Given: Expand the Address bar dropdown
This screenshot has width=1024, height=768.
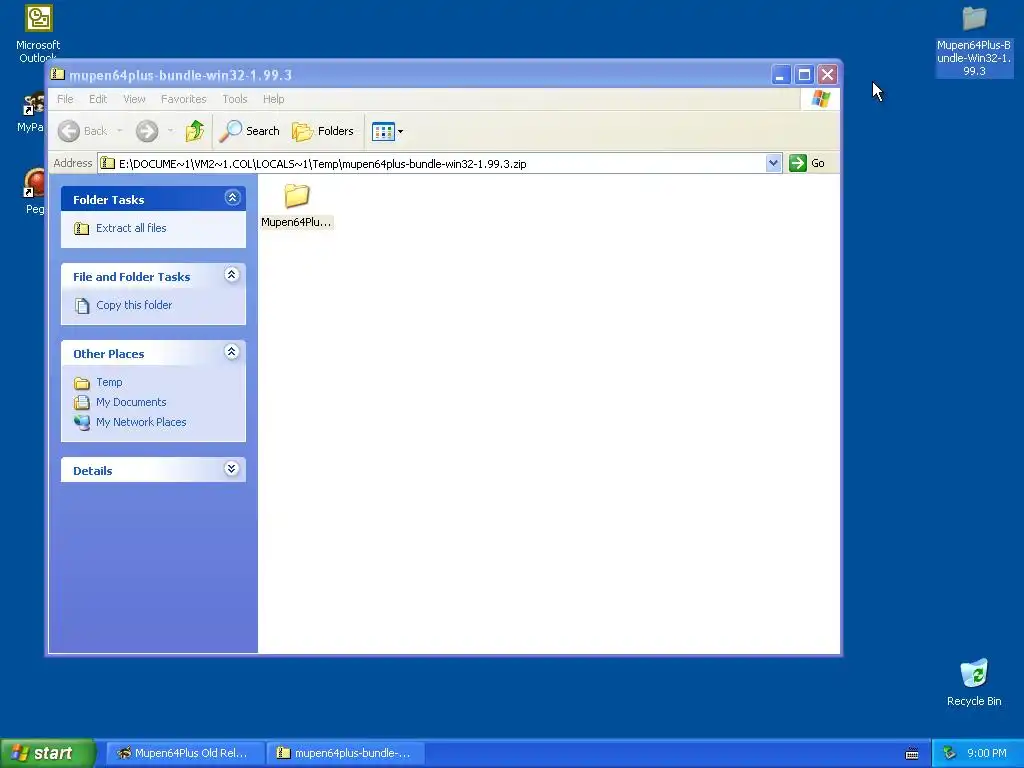Looking at the screenshot, I should [773, 163].
